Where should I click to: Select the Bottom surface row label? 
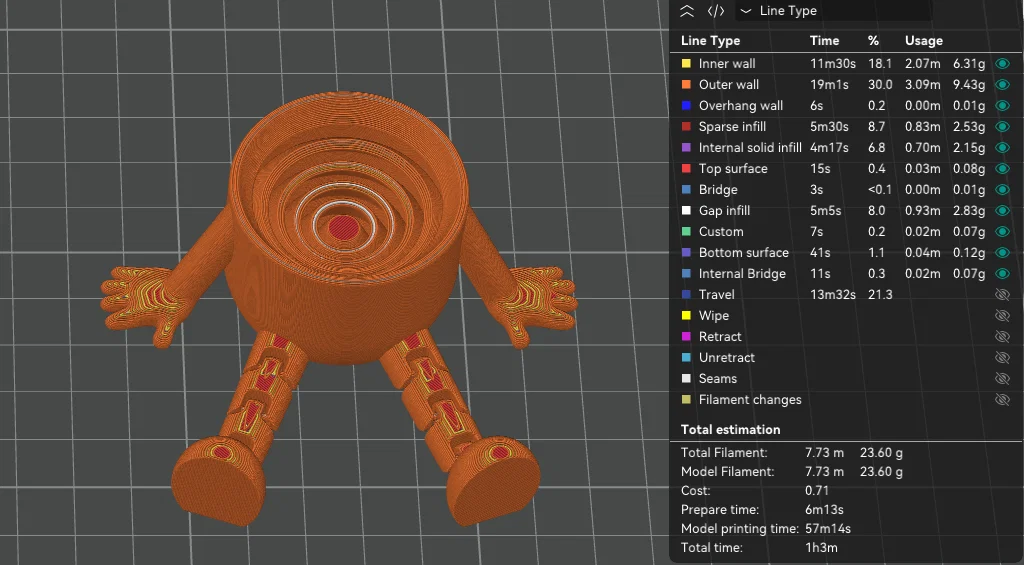(743, 252)
